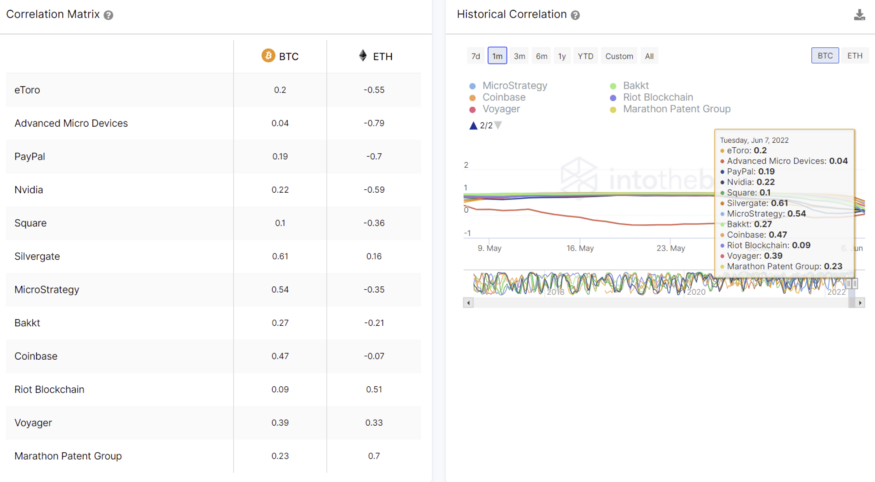Select the 3m time range
This screenshot has height=482, width=875.
(x=520, y=56)
